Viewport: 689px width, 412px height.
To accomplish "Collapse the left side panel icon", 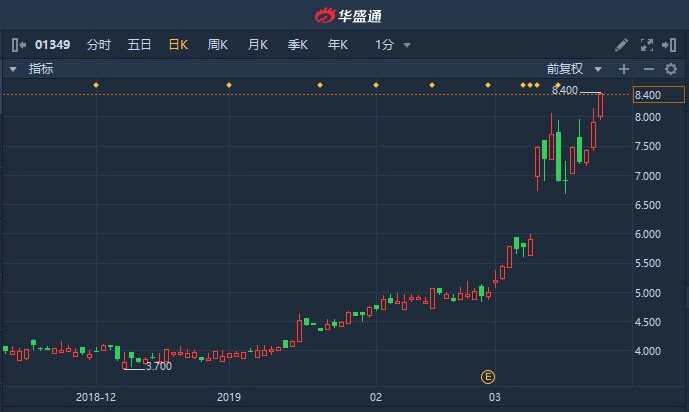I will [x=18, y=45].
